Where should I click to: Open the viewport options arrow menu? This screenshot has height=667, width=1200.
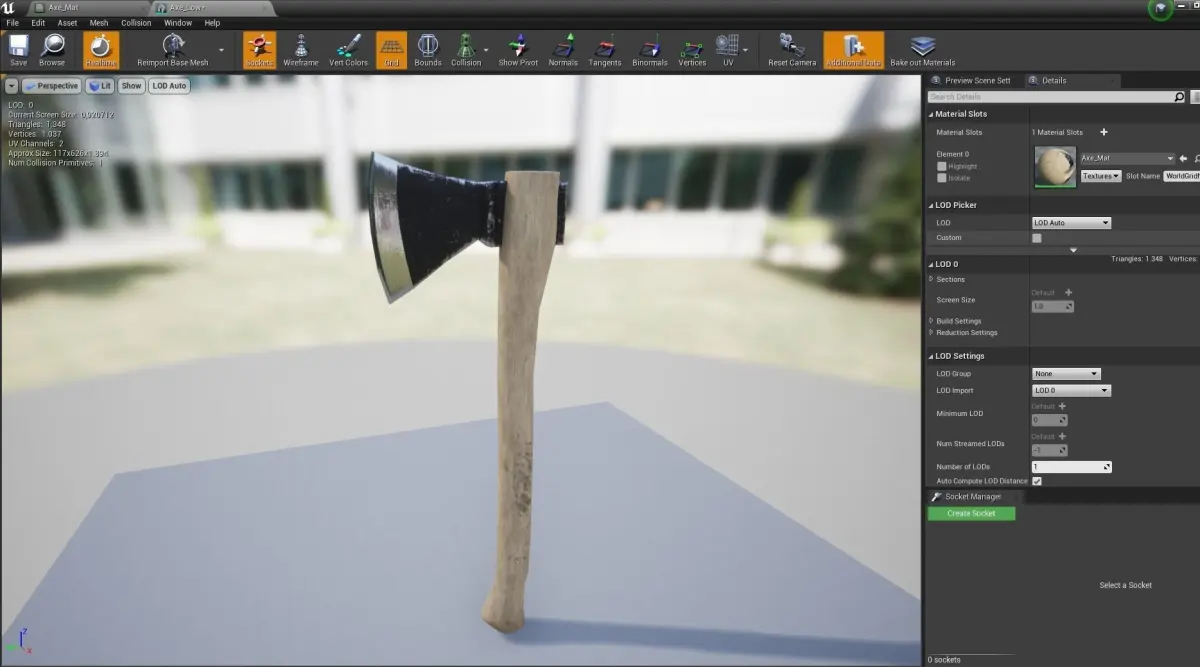pos(11,86)
